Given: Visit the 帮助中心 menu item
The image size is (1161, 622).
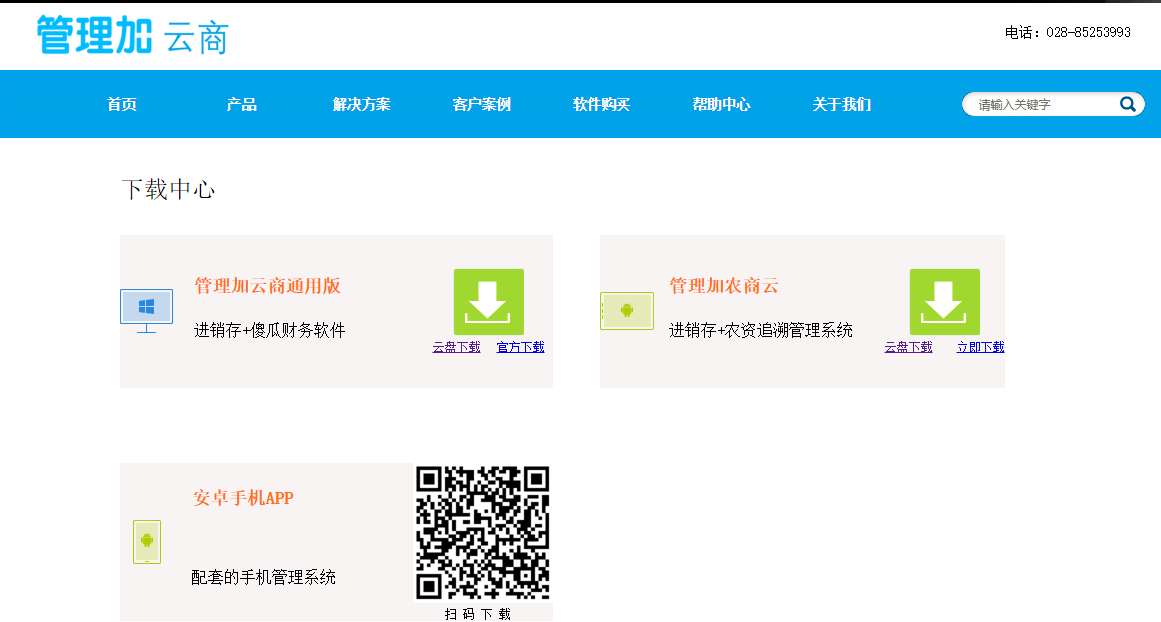Looking at the screenshot, I should 721,104.
